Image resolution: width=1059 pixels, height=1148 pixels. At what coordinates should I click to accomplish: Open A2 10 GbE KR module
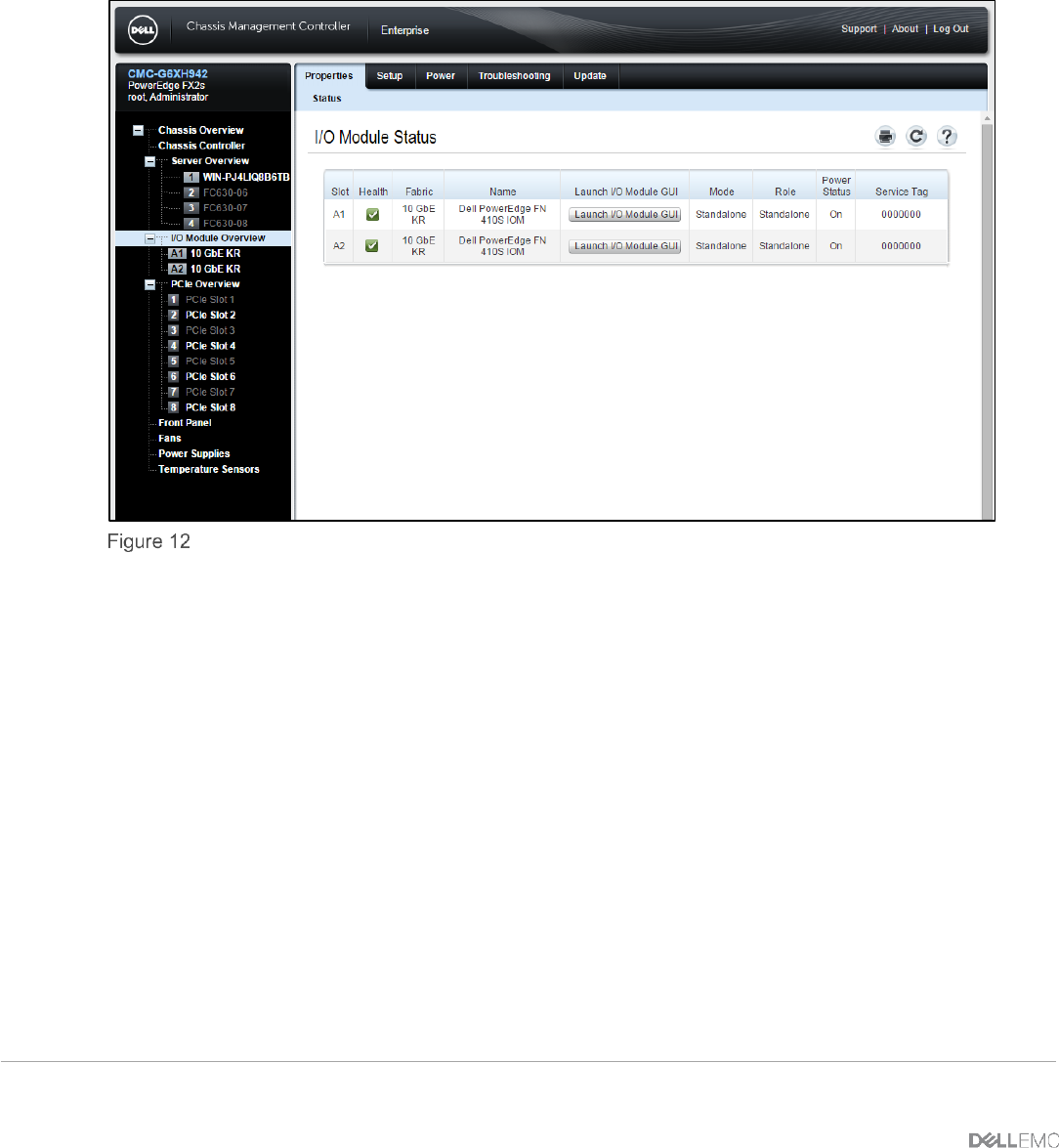[215, 269]
